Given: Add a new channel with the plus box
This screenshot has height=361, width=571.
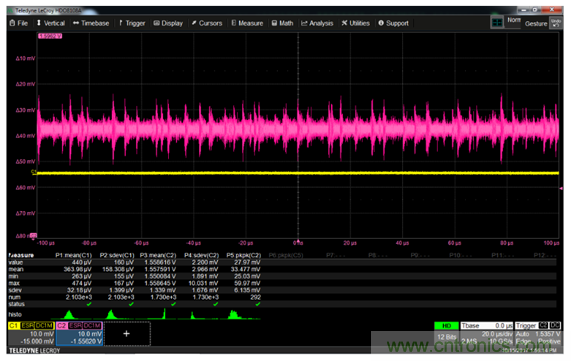Looking at the screenshot, I should pos(127,333).
